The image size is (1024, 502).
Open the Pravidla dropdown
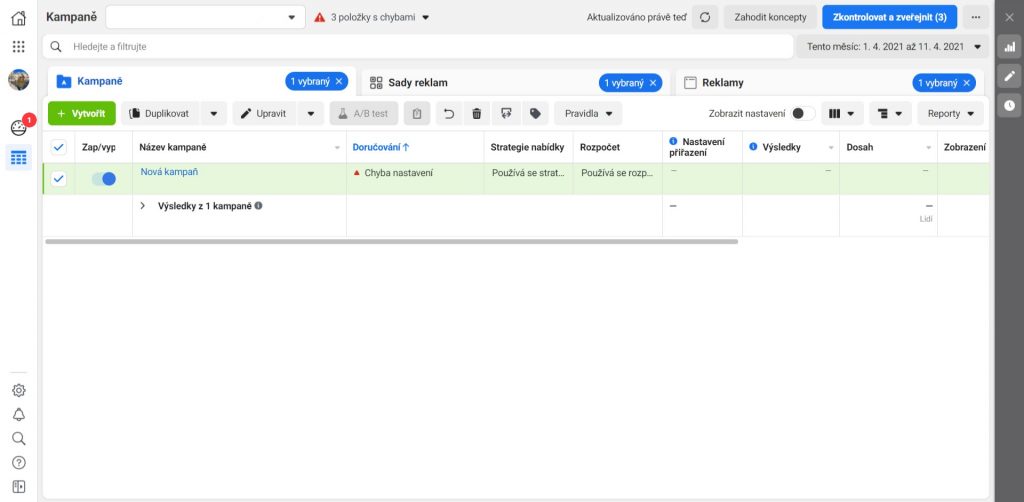pyautogui.click(x=588, y=114)
